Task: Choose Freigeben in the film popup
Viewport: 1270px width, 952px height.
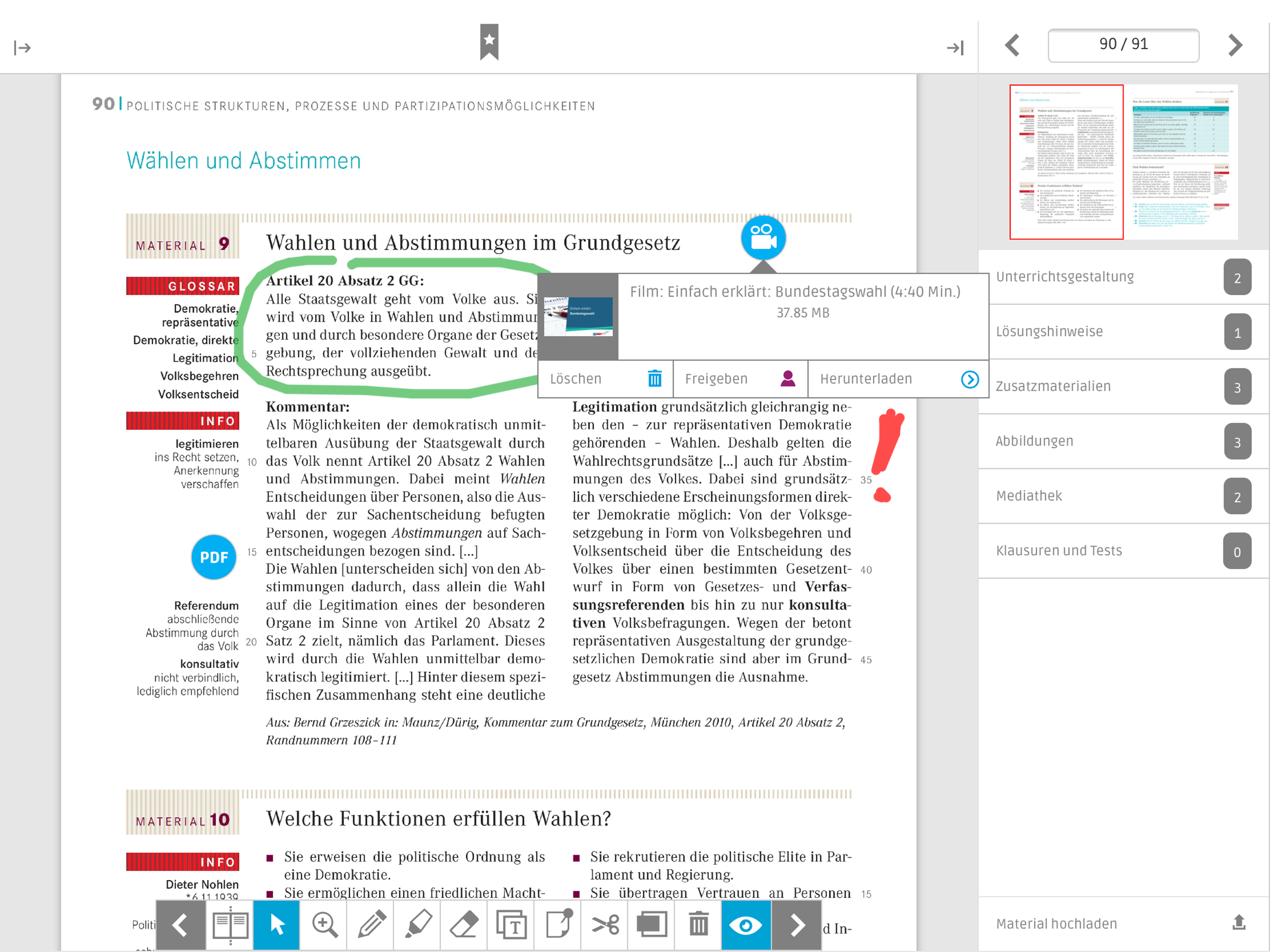Action: (740, 379)
